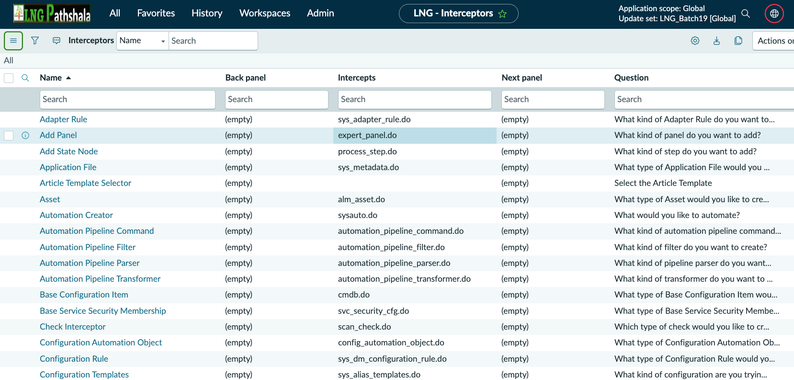Open the list hamburger menu icon

tap(14, 41)
